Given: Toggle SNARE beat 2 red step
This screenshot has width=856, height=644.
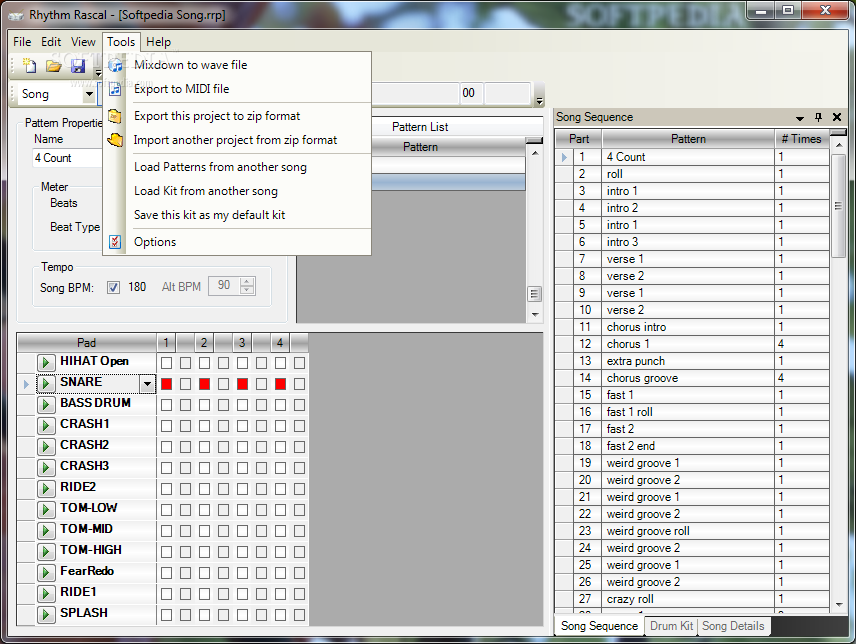Looking at the screenshot, I should [x=204, y=384].
